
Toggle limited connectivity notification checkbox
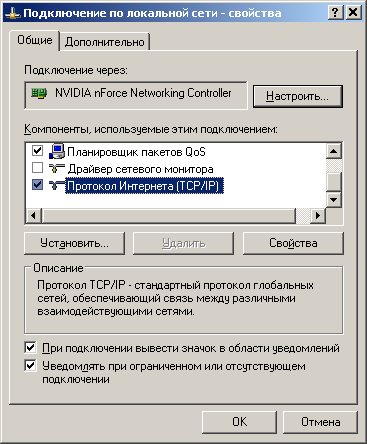[30, 366]
